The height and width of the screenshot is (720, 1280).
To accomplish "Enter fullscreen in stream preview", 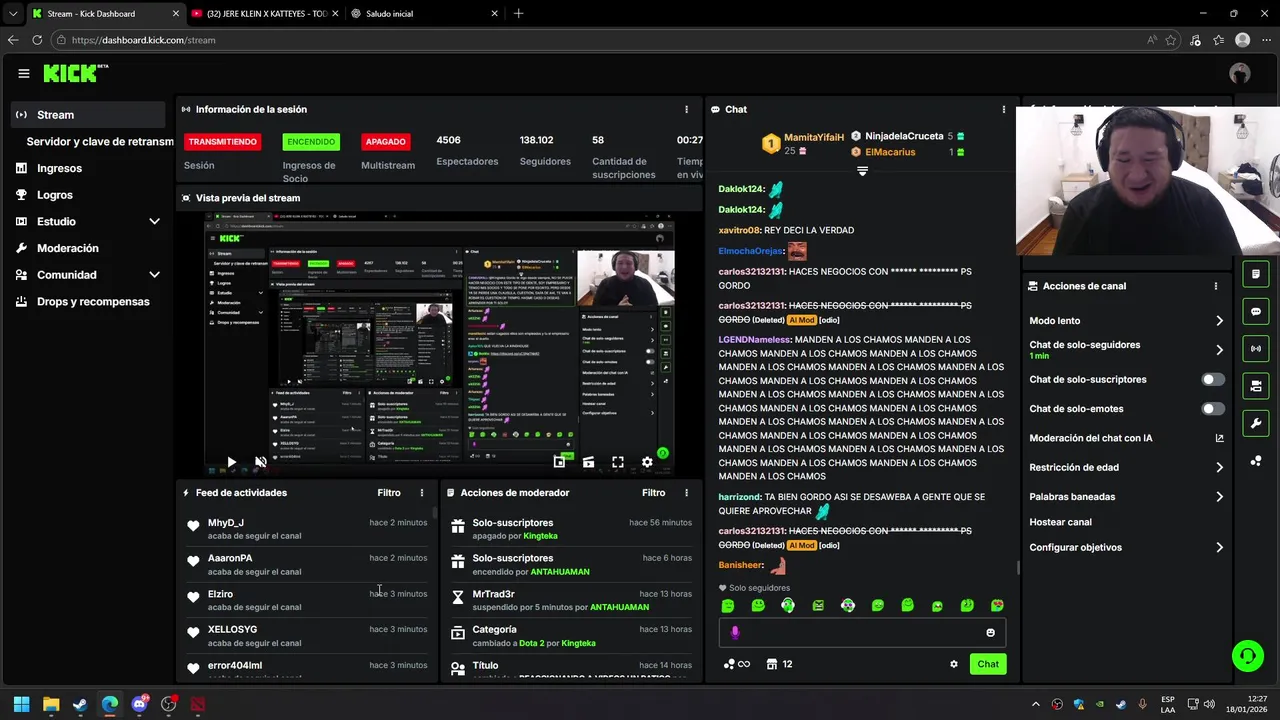I will click(x=618, y=462).
